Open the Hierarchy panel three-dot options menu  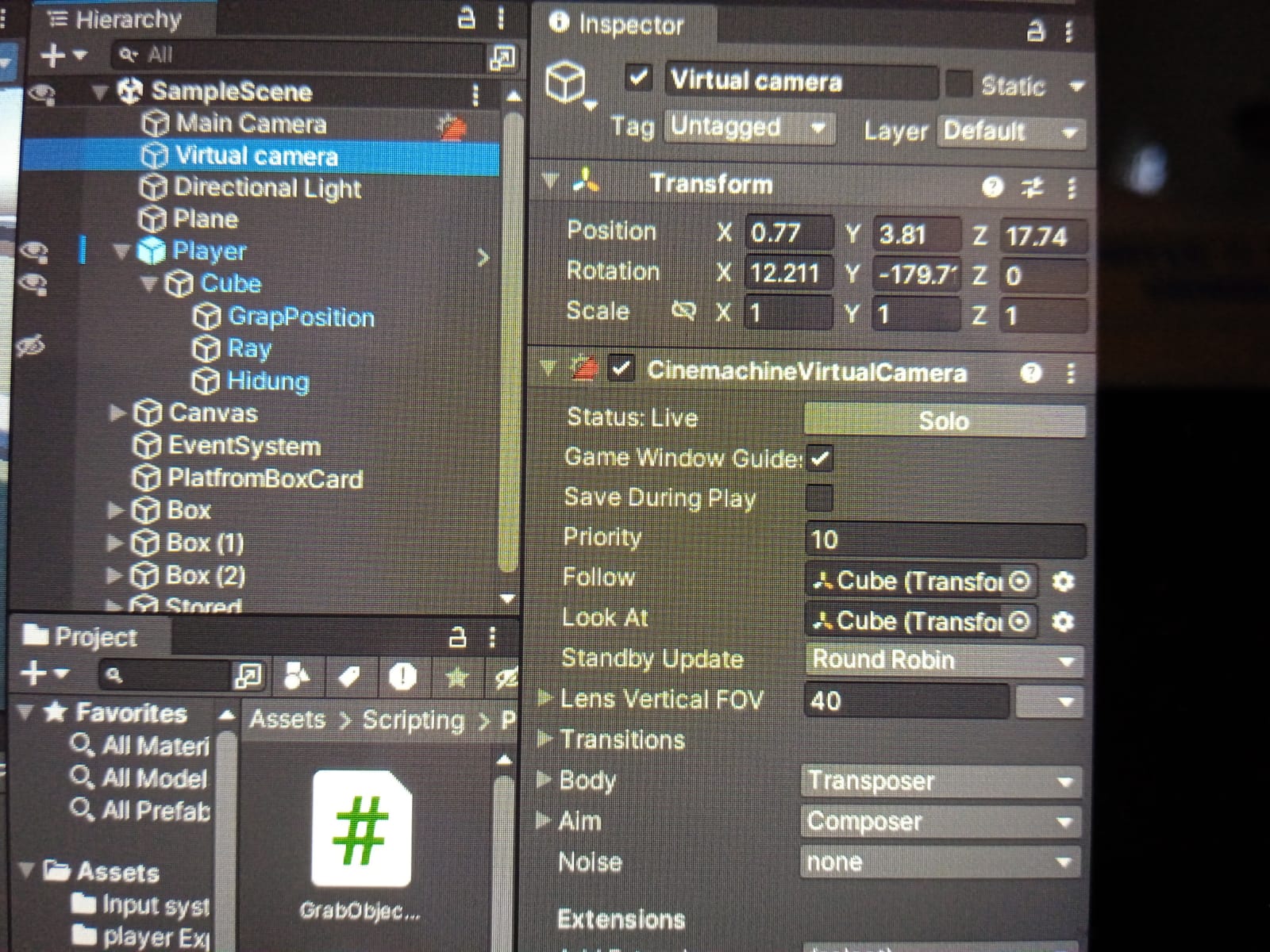500,17
